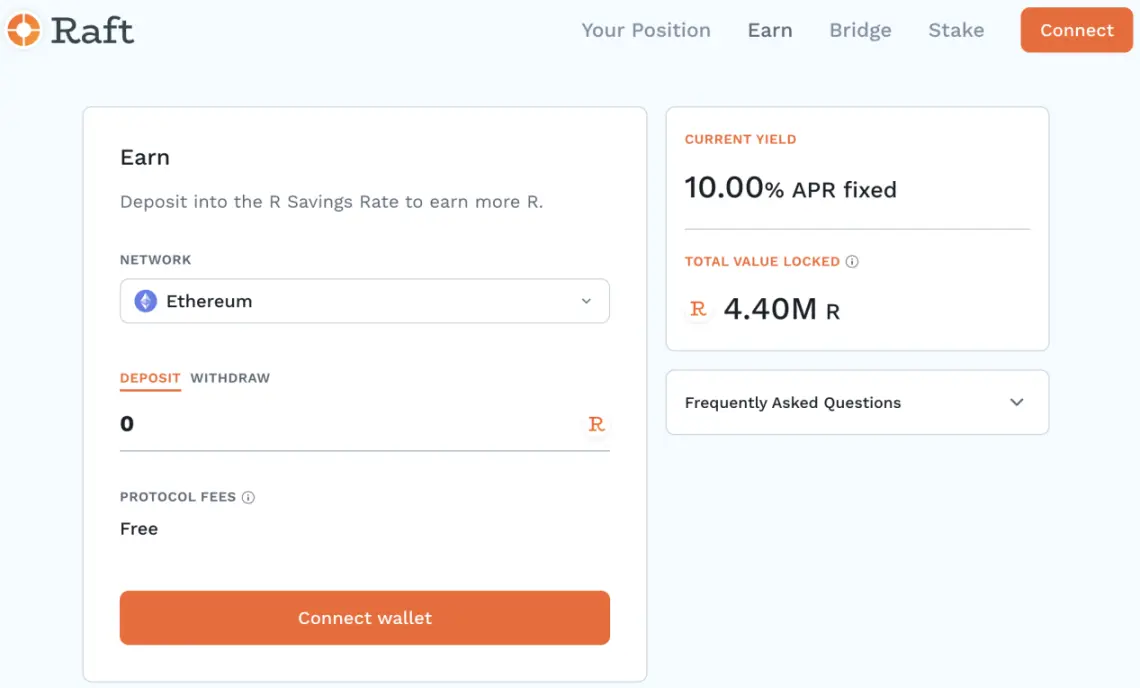The width and height of the screenshot is (1140, 688).
Task: Click the network selector chevron arrow
Action: (586, 301)
